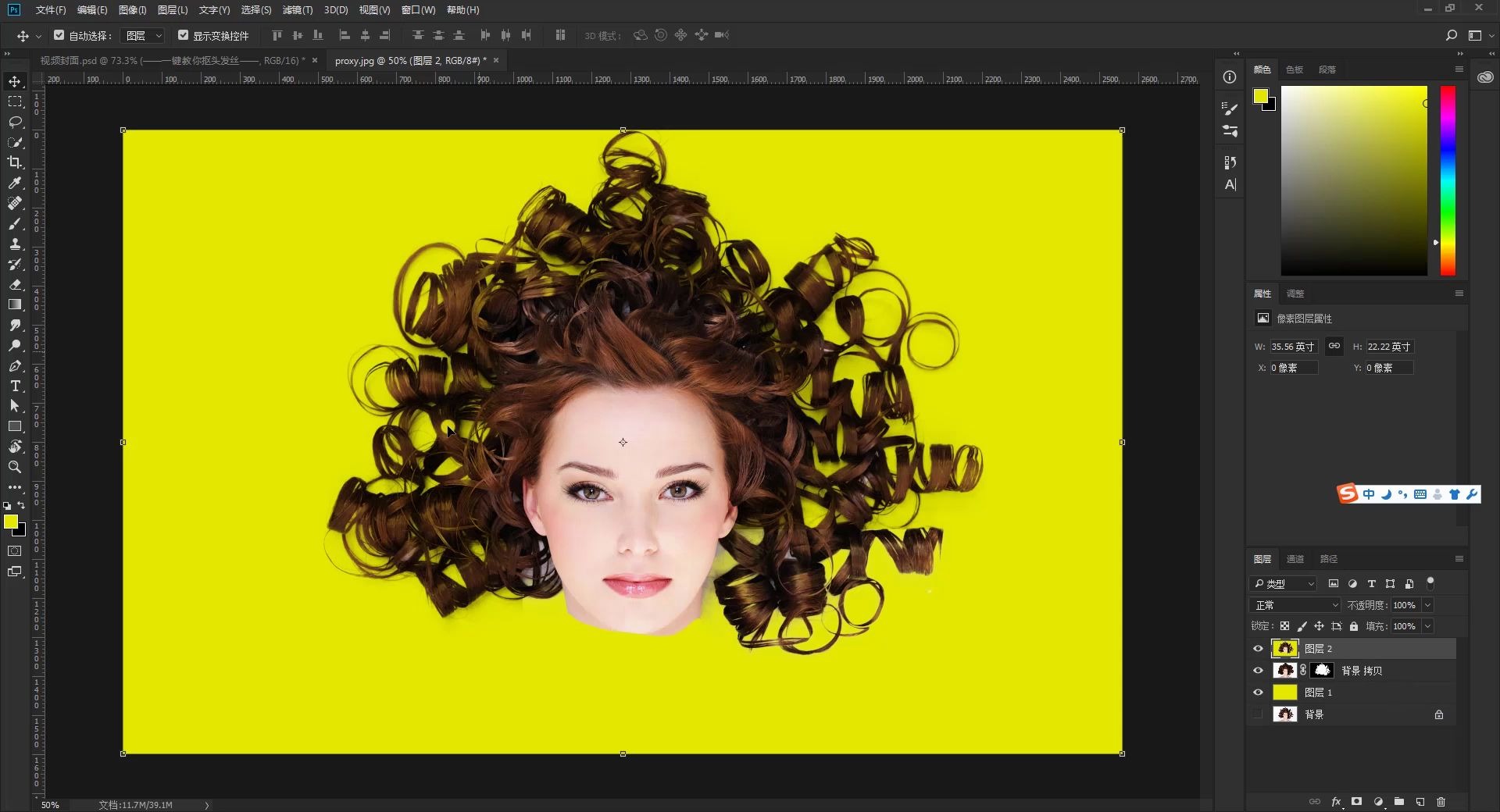Hide the 图层 2 layer
This screenshot has width=1500, height=812.
coord(1258,649)
